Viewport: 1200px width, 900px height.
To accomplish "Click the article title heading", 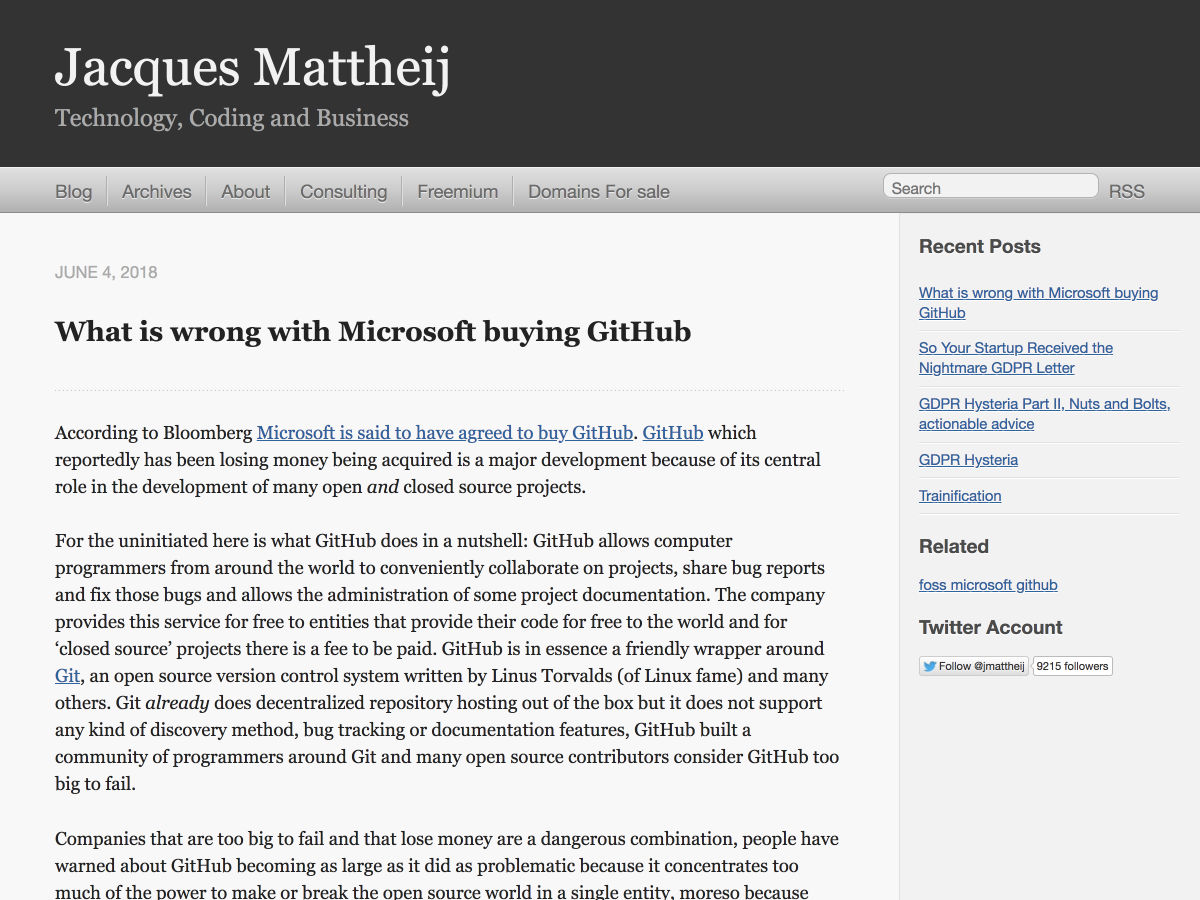I will point(373,332).
